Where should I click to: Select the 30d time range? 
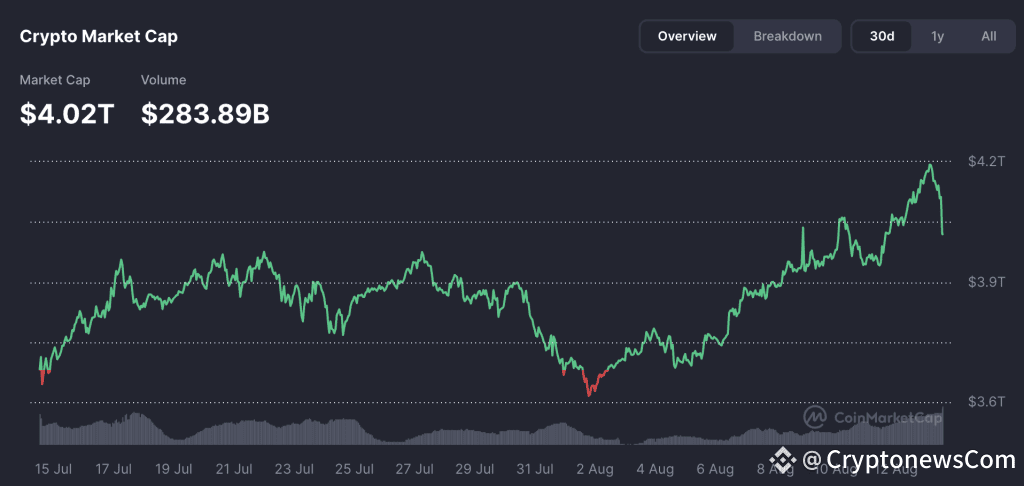[x=882, y=37]
